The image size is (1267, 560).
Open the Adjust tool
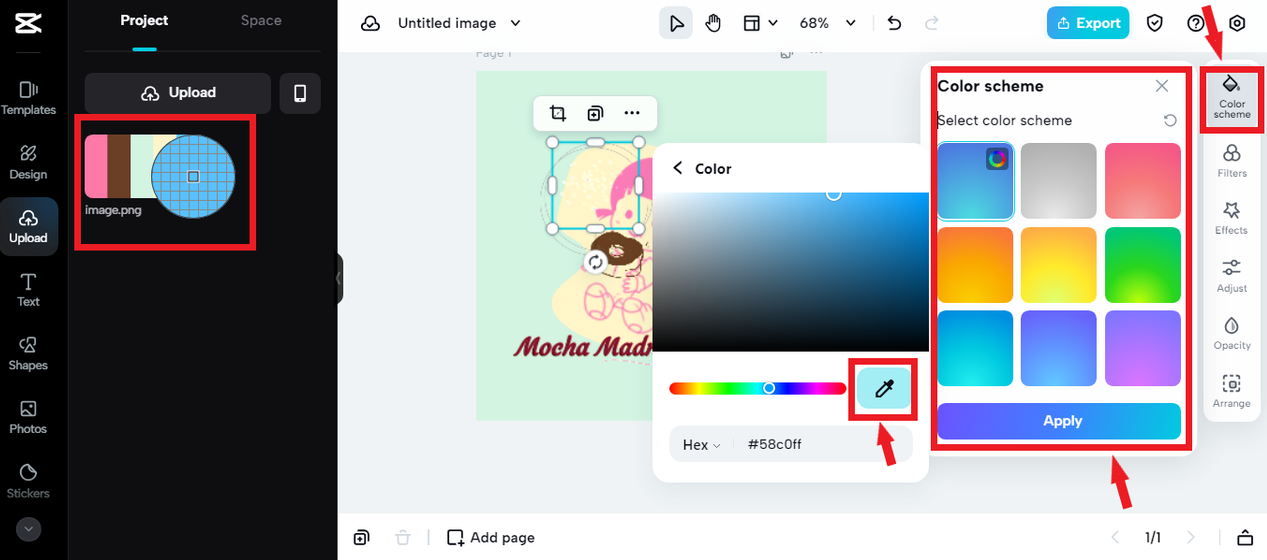(x=1231, y=275)
